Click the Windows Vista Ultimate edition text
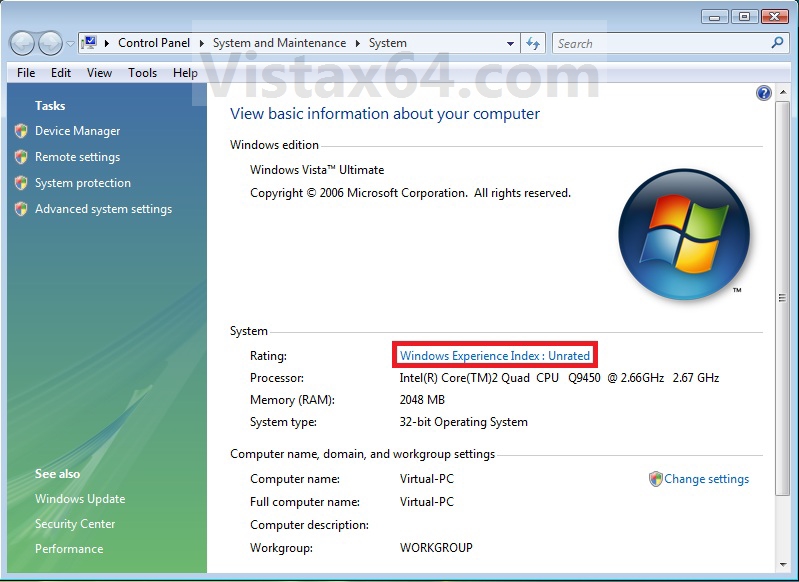 point(317,170)
